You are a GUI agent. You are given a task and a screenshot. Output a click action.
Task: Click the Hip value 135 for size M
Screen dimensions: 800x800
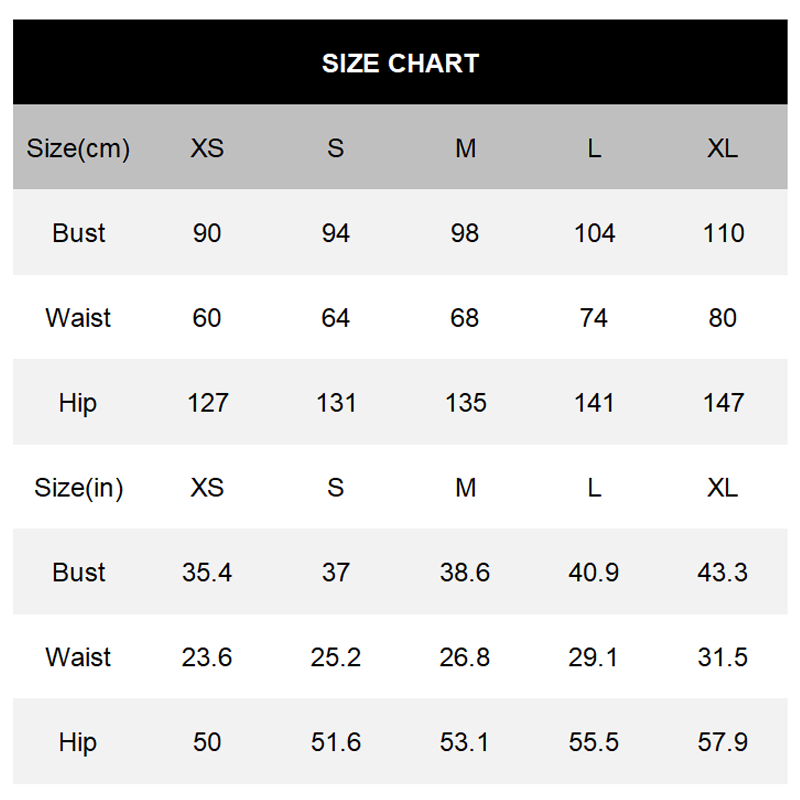coord(466,403)
